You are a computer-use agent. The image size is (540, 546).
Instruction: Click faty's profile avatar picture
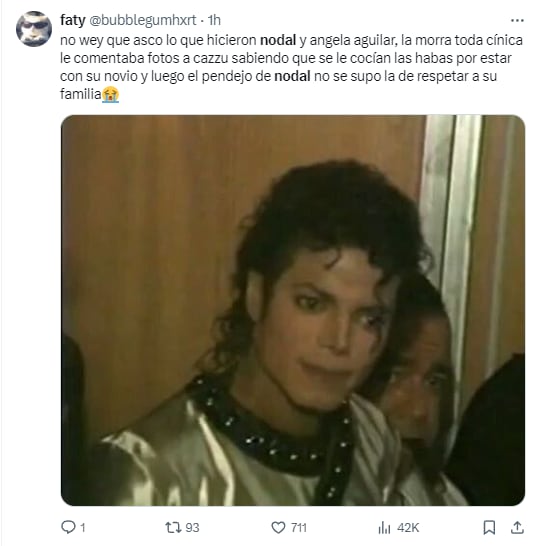(34, 29)
